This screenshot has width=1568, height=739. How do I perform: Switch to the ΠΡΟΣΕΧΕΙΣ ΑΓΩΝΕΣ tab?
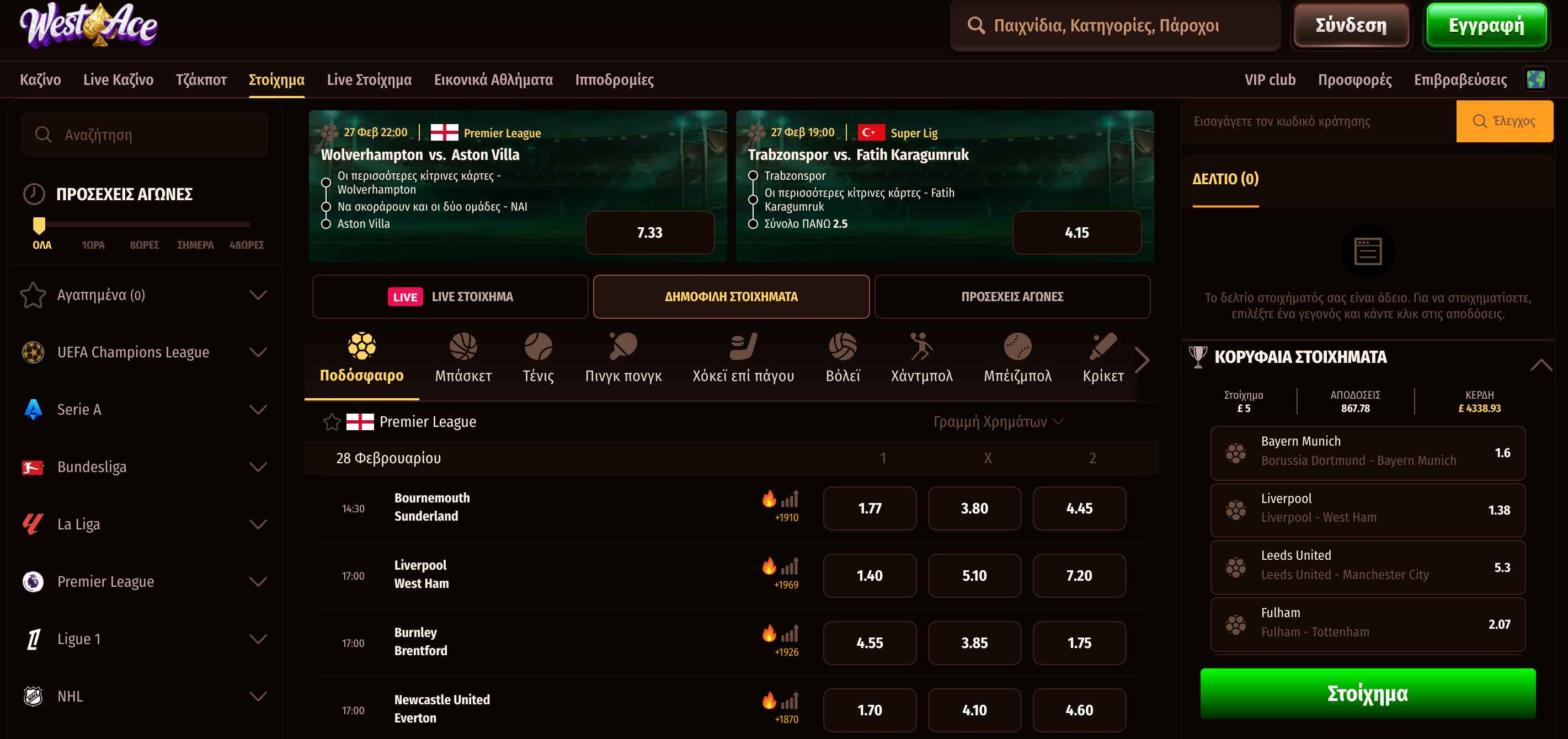click(1012, 297)
